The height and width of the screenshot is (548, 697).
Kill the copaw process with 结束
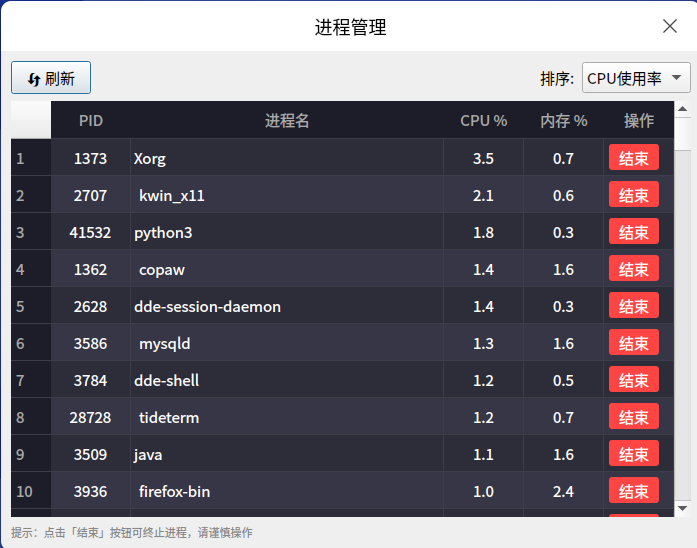click(633, 268)
